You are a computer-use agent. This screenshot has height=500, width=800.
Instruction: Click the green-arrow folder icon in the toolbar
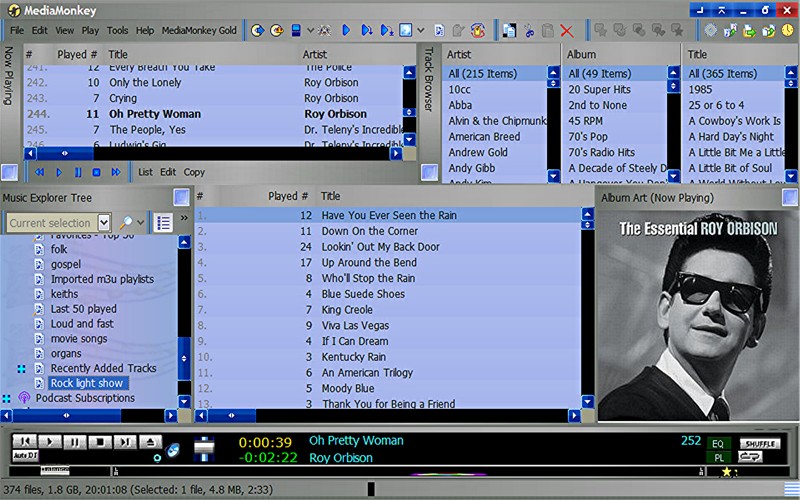(749, 31)
